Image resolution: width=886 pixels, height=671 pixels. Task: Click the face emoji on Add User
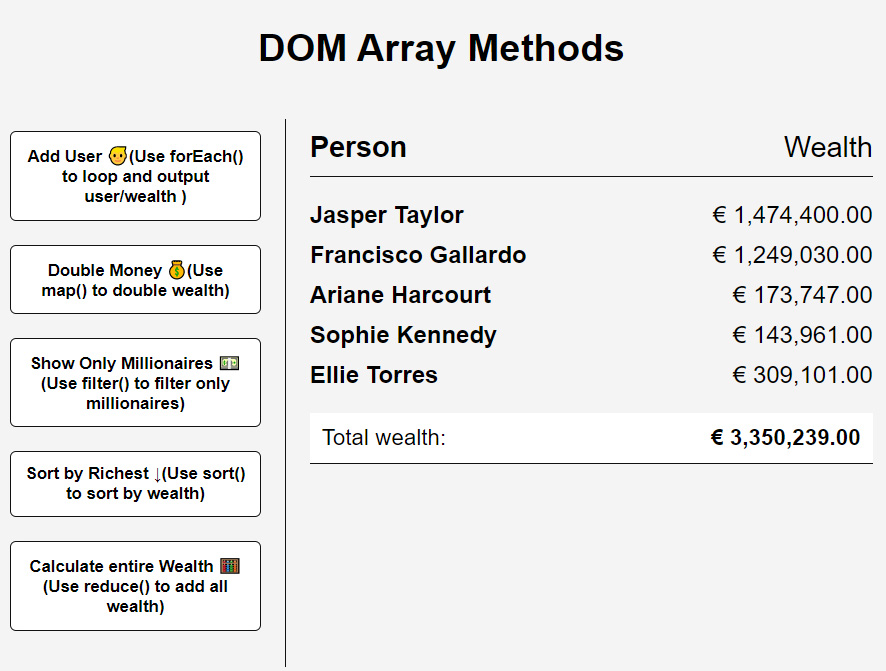click(118, 155)
